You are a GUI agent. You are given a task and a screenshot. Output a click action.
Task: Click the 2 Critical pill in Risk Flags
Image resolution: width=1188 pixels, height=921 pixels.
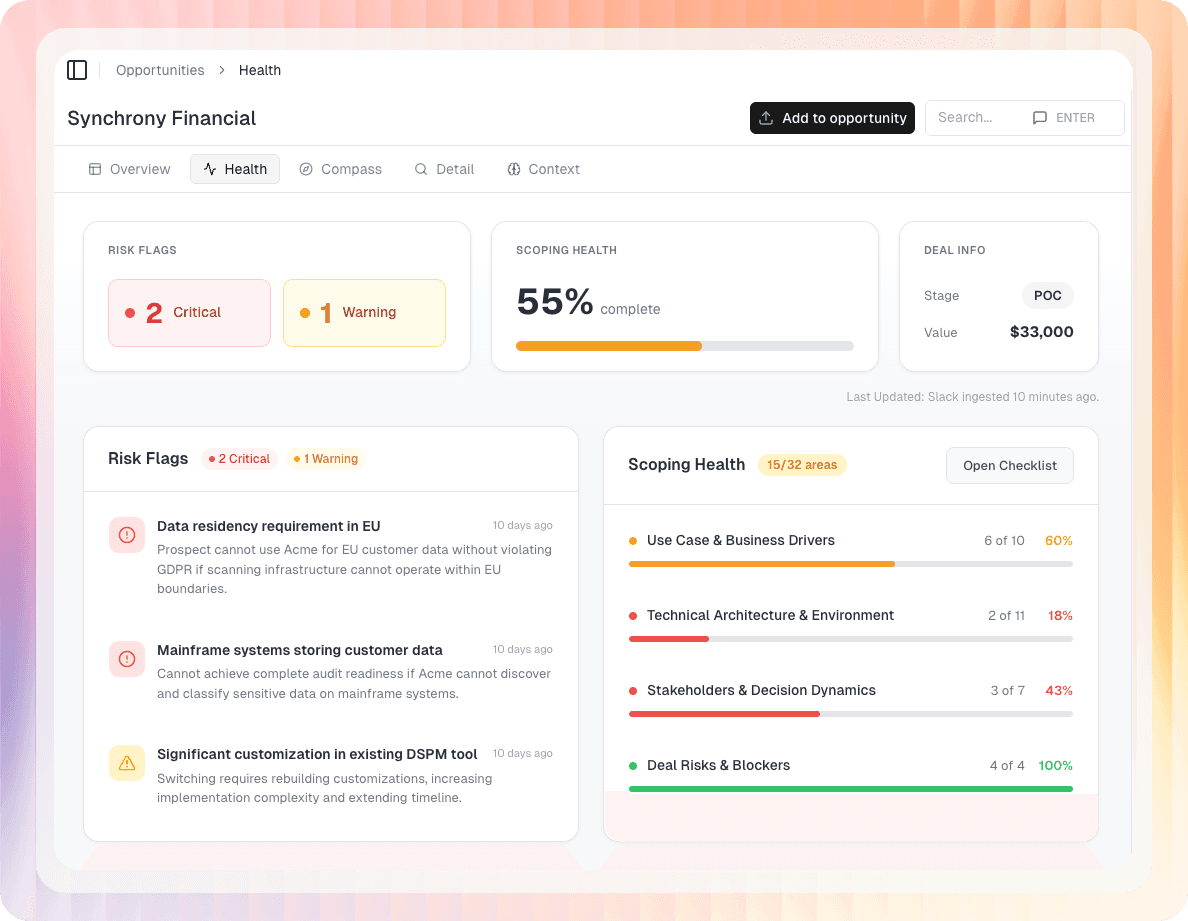[x=239, y=459]
